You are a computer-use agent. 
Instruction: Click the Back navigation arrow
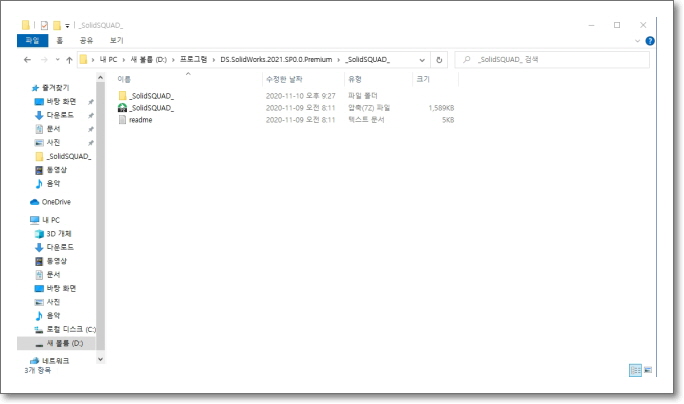pos(27,60)
